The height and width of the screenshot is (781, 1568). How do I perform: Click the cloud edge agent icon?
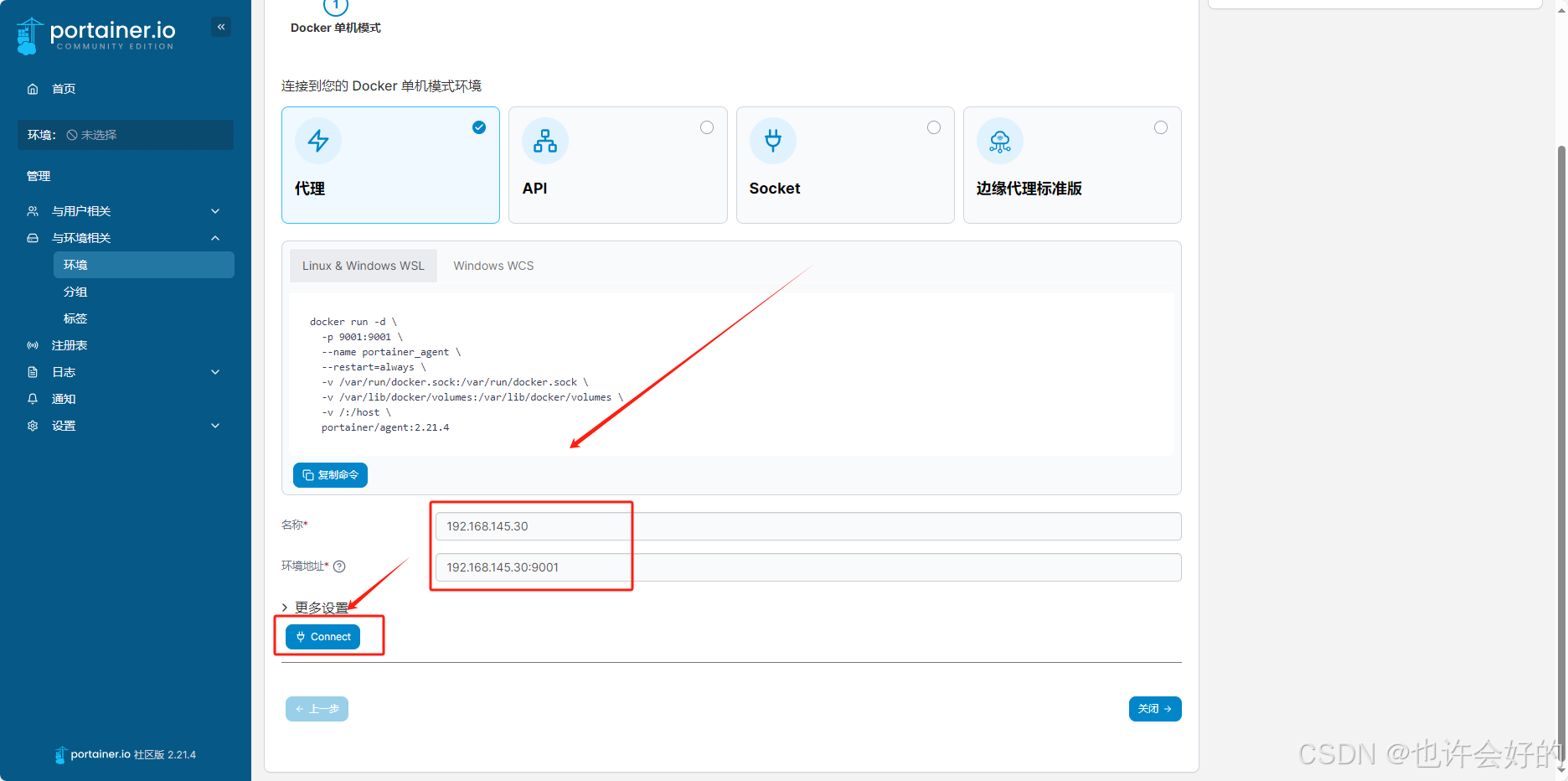coord(1000,141)
